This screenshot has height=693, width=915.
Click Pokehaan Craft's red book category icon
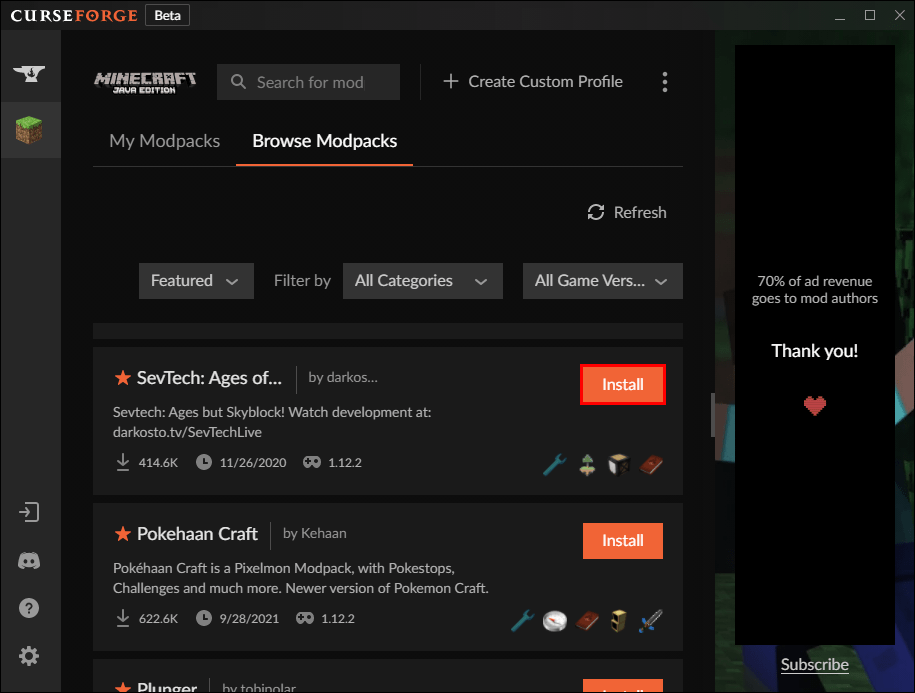tap(587, 621)
